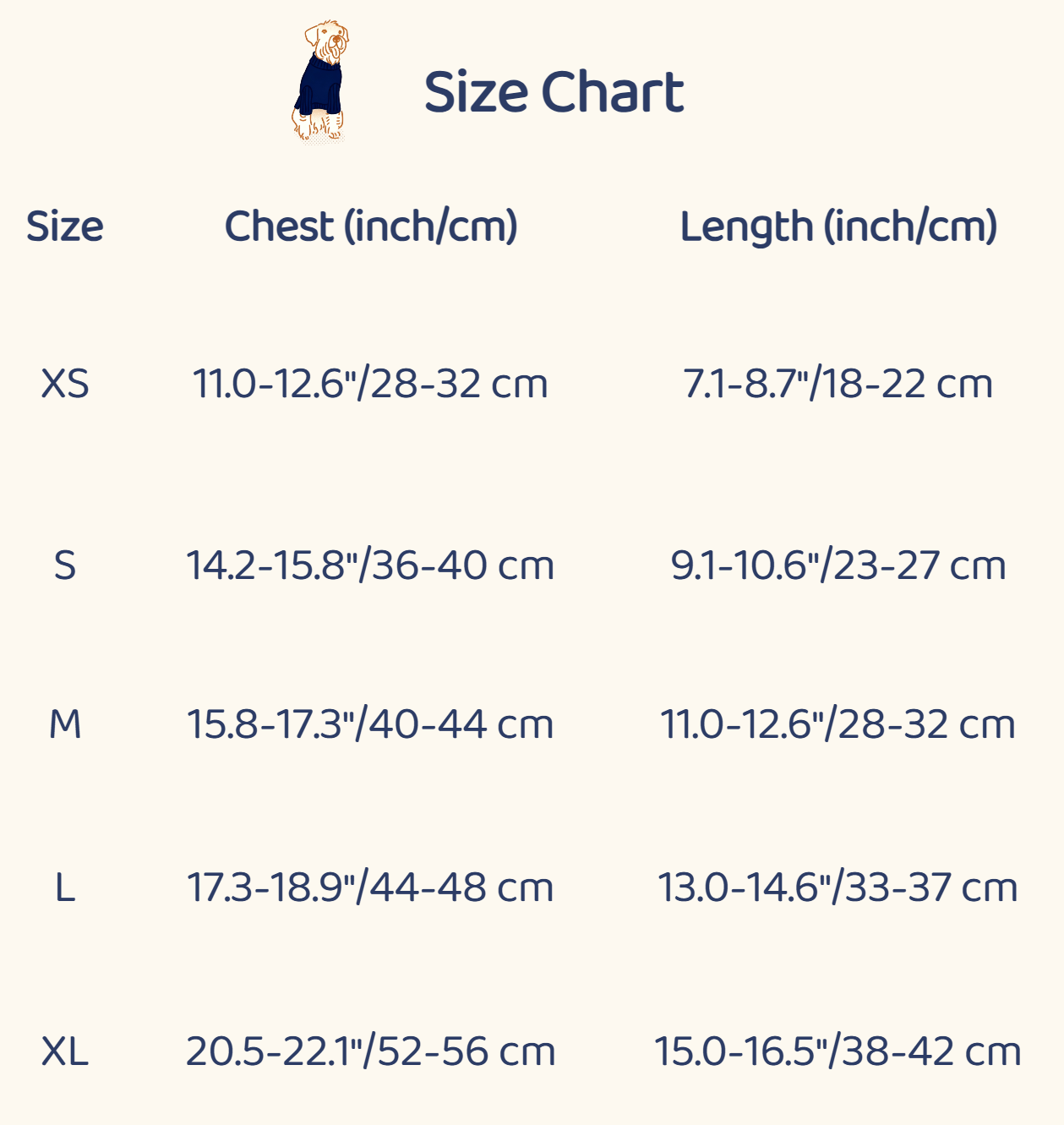Click S length measurement 23-27 cm
The width and height of the screenshot is (1064, 1125).
coord(838,565)
